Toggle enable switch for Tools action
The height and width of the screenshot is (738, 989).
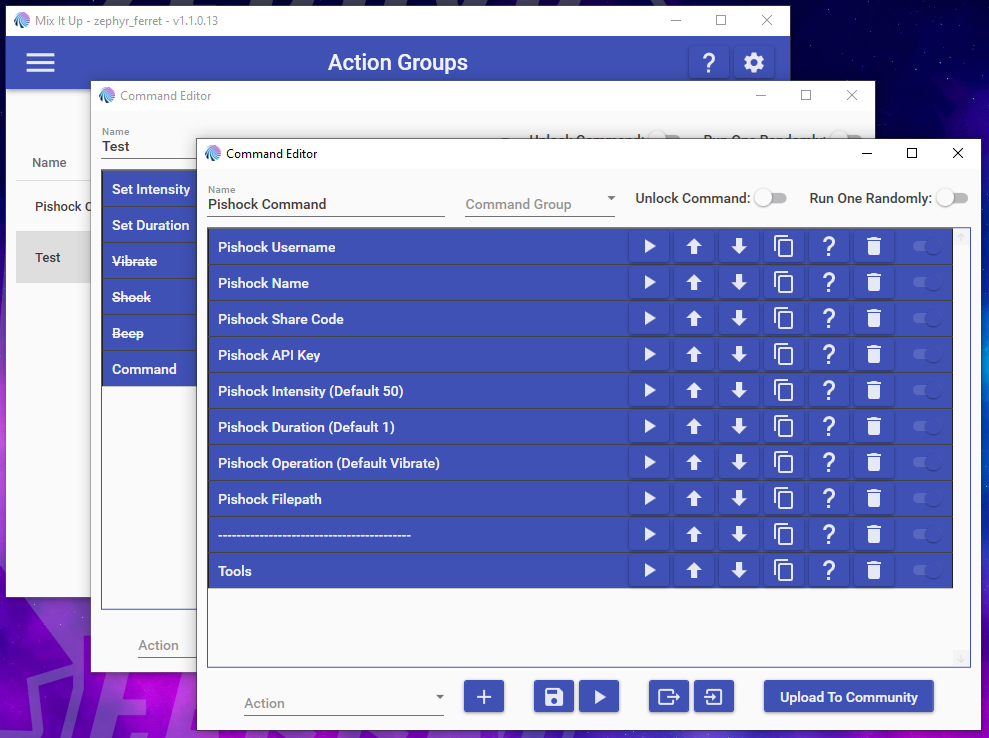927,570
